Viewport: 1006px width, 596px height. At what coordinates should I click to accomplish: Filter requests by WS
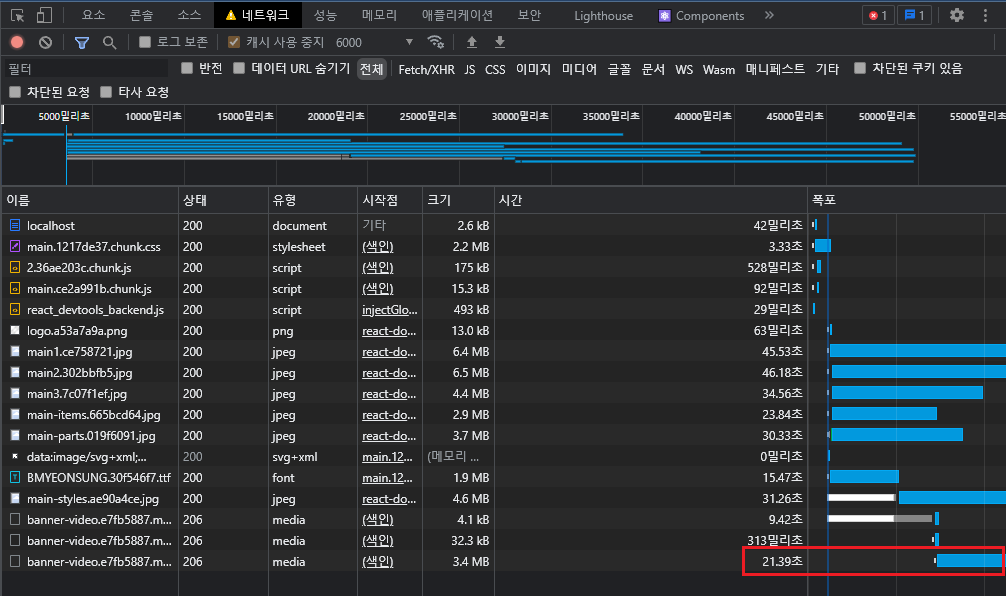(x=684, y=69)
